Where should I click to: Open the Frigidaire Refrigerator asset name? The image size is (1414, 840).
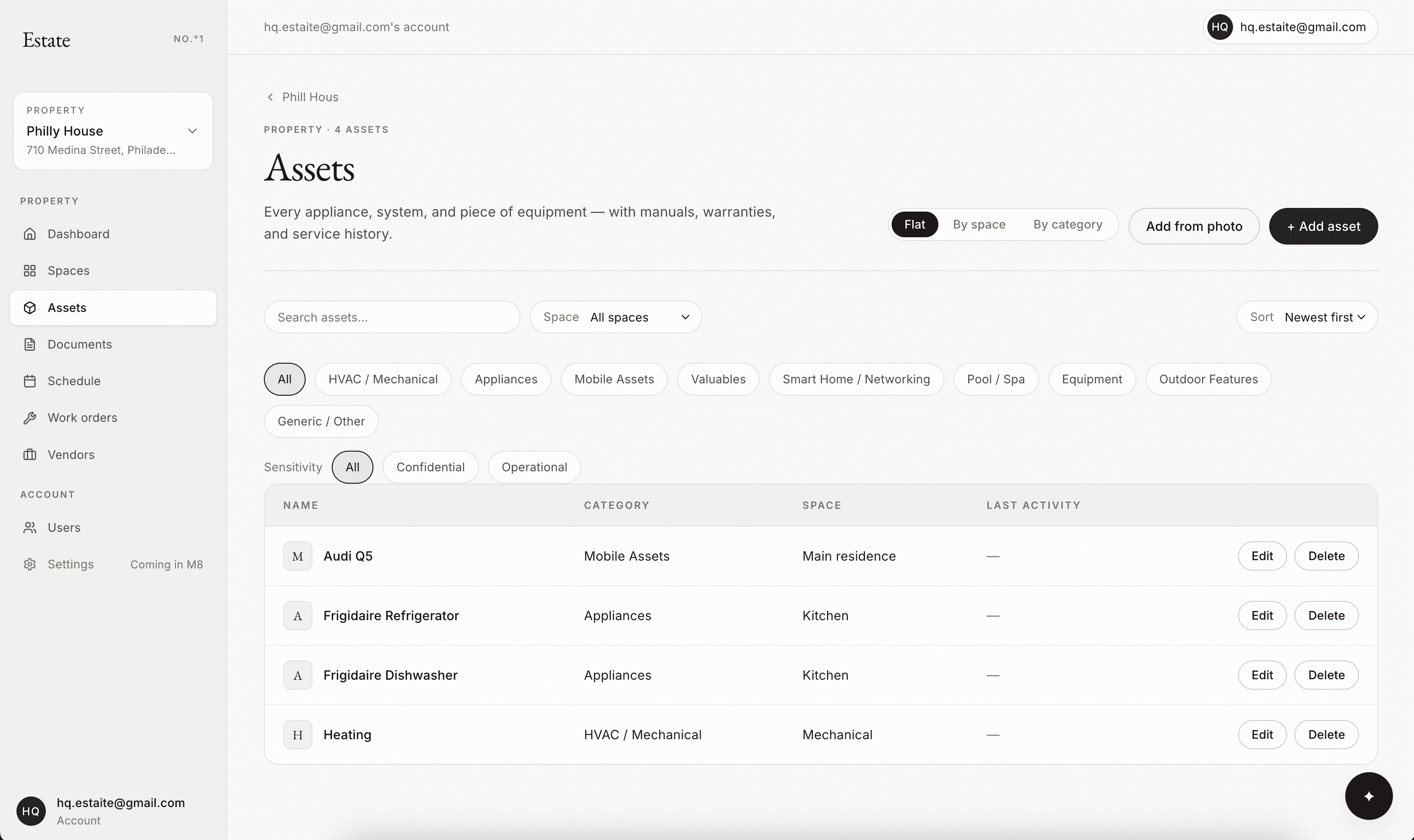pyautogui.click(x=391, y=615)
